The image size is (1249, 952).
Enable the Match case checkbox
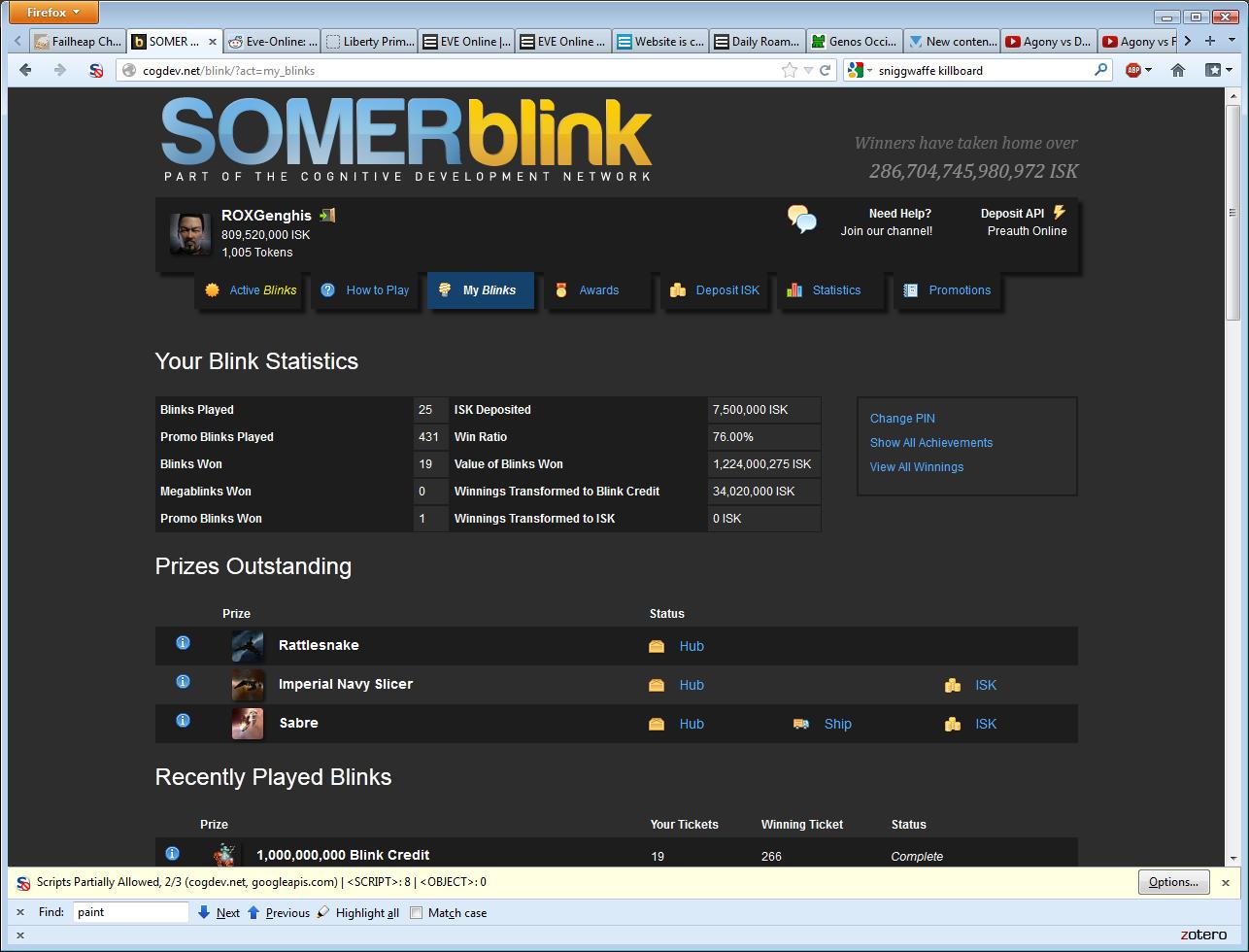coord(417,913)
